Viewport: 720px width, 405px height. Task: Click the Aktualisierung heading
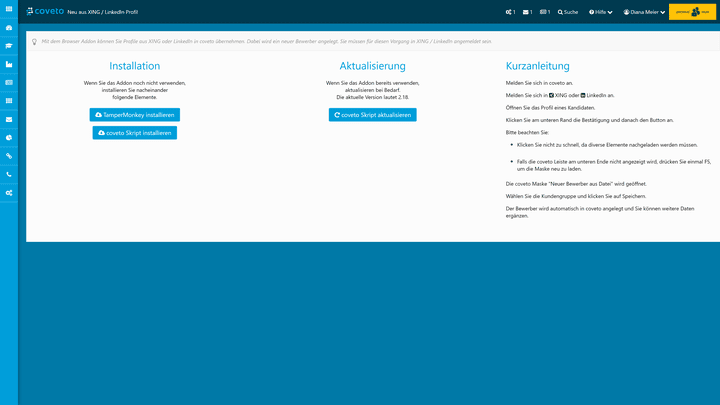pos(372,66)
